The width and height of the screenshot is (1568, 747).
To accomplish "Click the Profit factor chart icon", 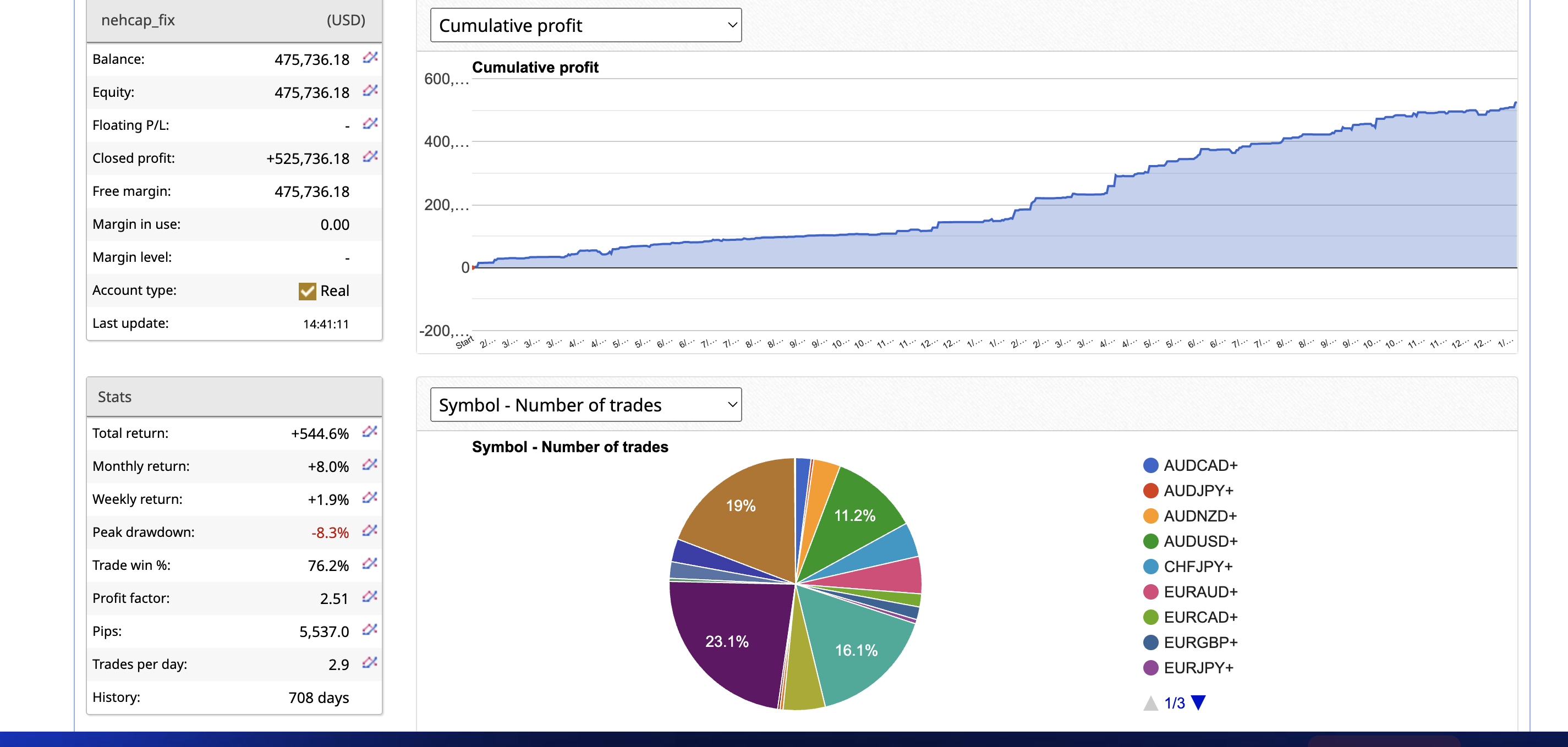I will [x=370, y=597].
